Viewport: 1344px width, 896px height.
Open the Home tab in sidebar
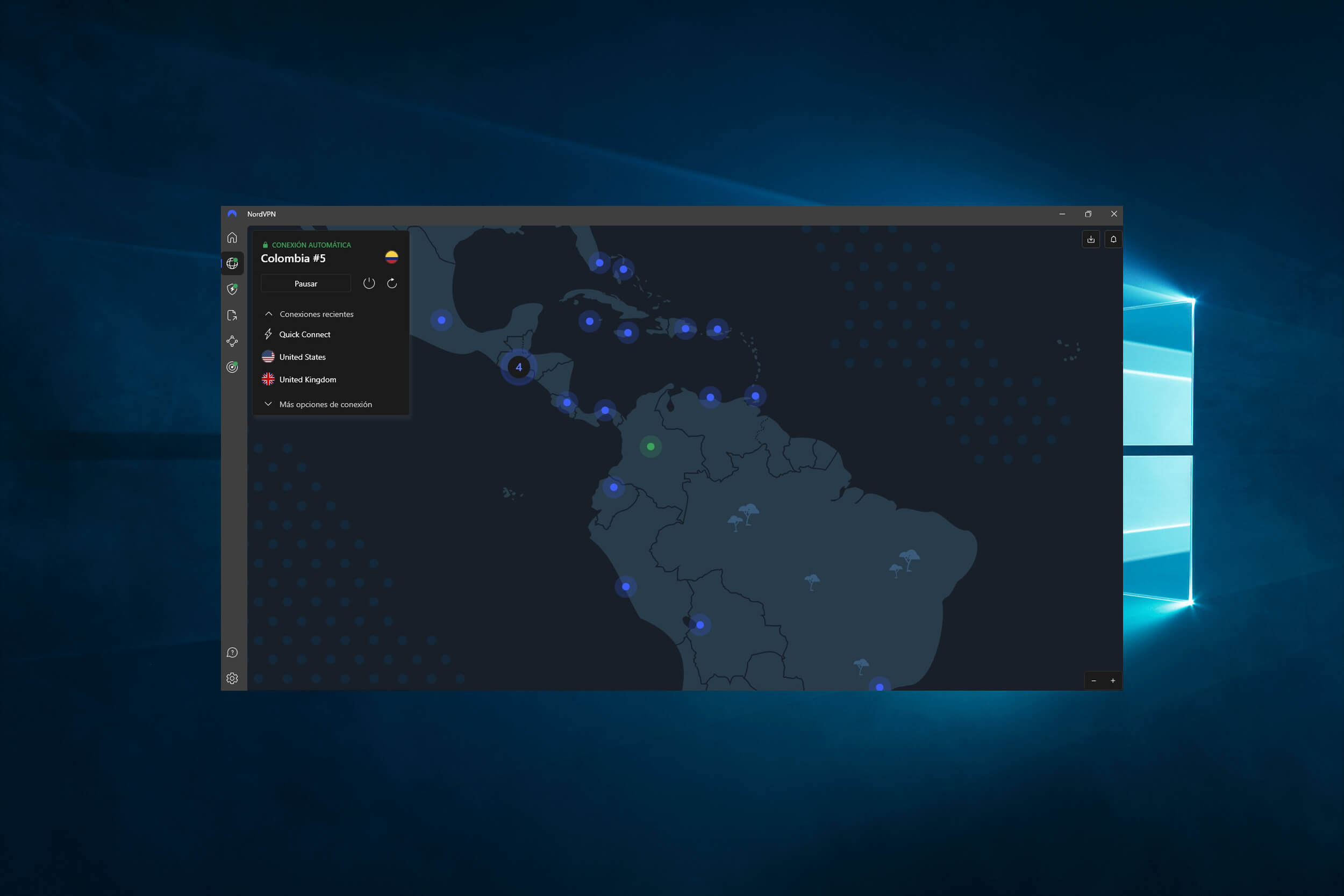pyautogui.click(x=232, y=238)
